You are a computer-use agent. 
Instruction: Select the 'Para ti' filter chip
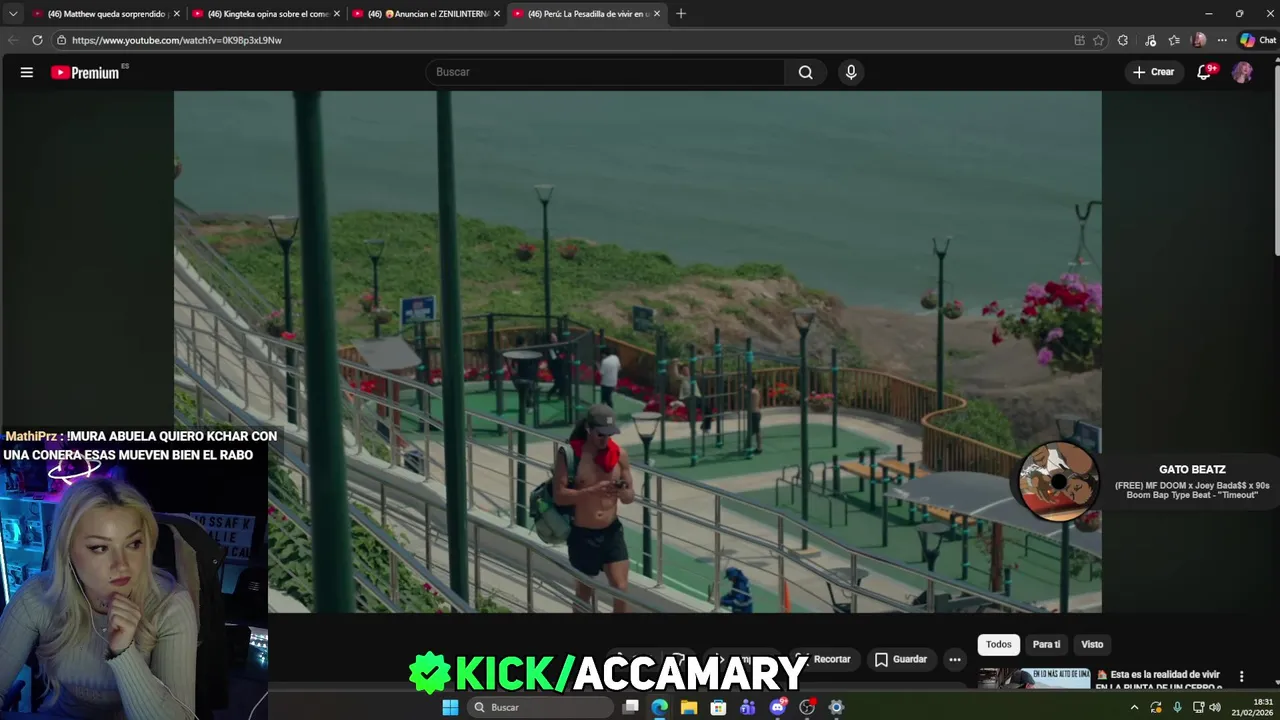(x=1046, y=644)
